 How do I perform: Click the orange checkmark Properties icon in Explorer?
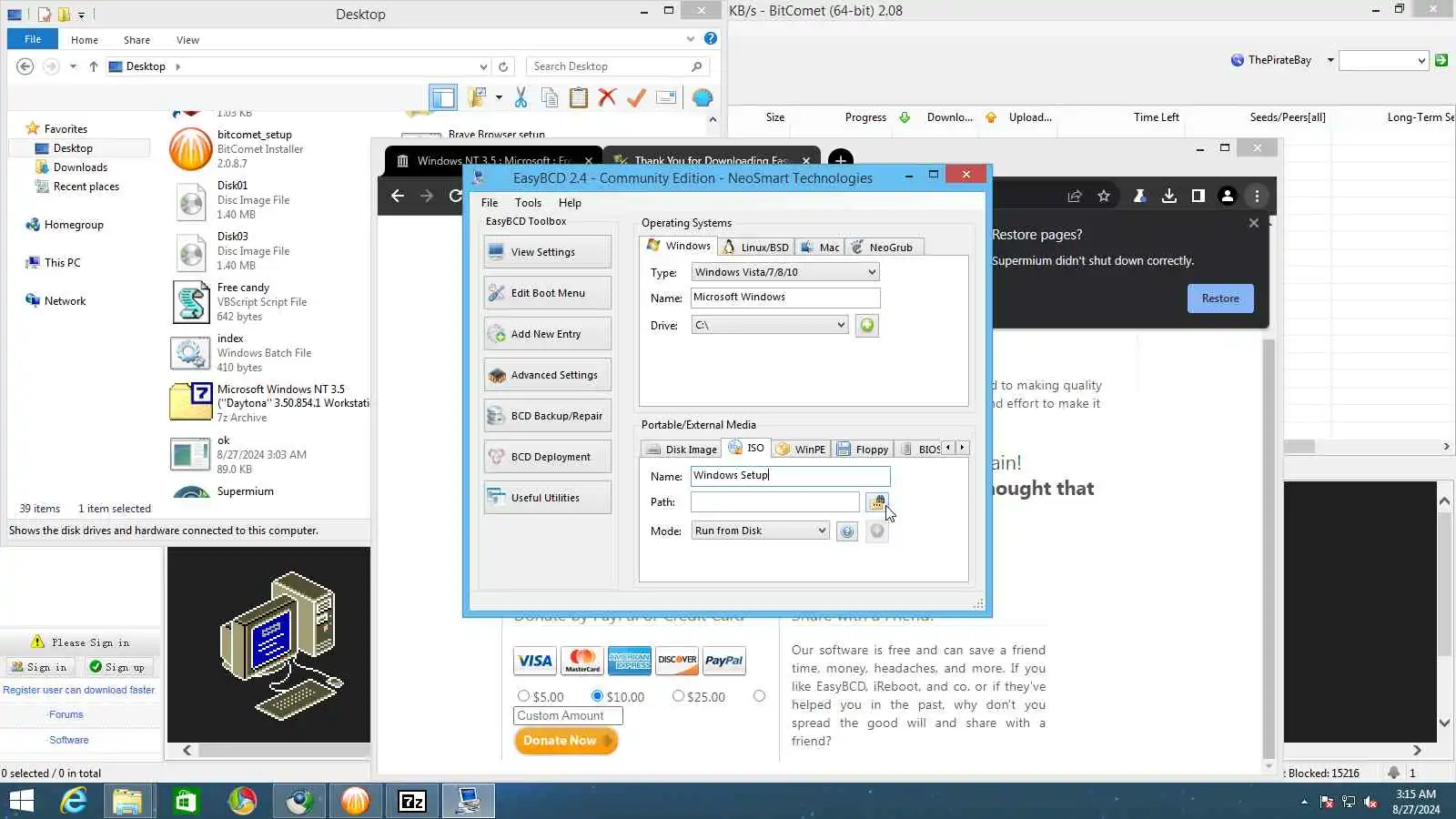(x=637, y=97)
